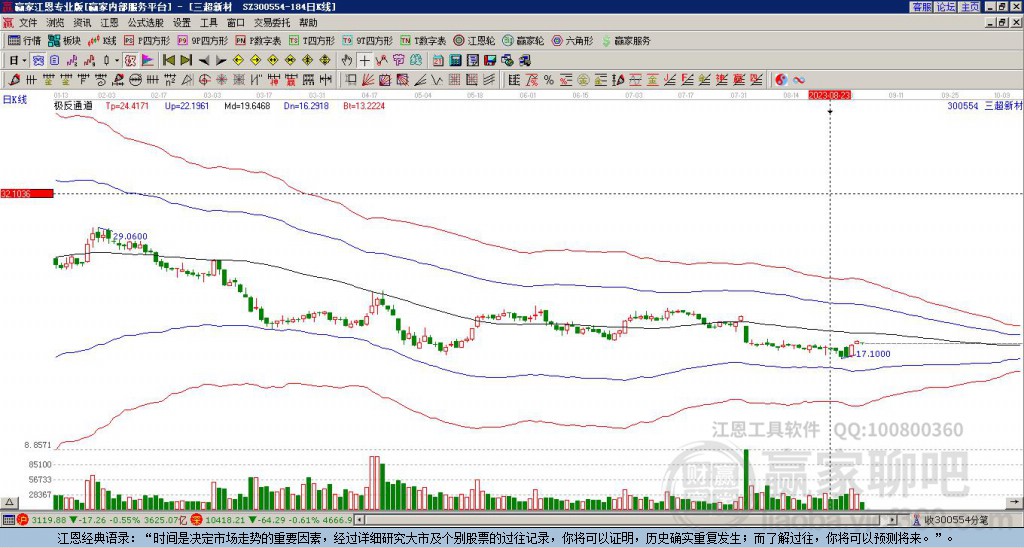This screenshot has height=548, width=1024.
Task: Select the Gann fan lines tool
Action: click(x=366, y=80)
